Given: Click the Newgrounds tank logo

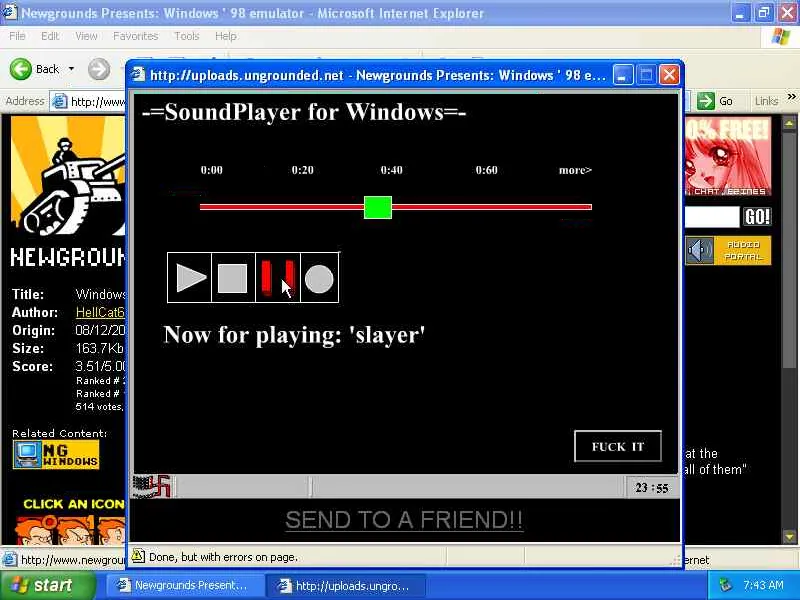Looking at the screenshot, I should click(x=68, y=178).
